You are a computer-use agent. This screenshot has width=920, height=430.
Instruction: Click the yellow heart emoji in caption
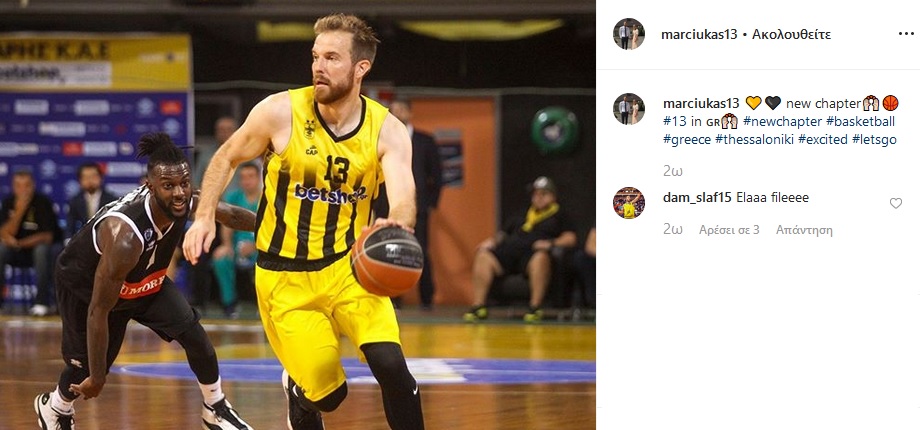(x=753, y=103)
